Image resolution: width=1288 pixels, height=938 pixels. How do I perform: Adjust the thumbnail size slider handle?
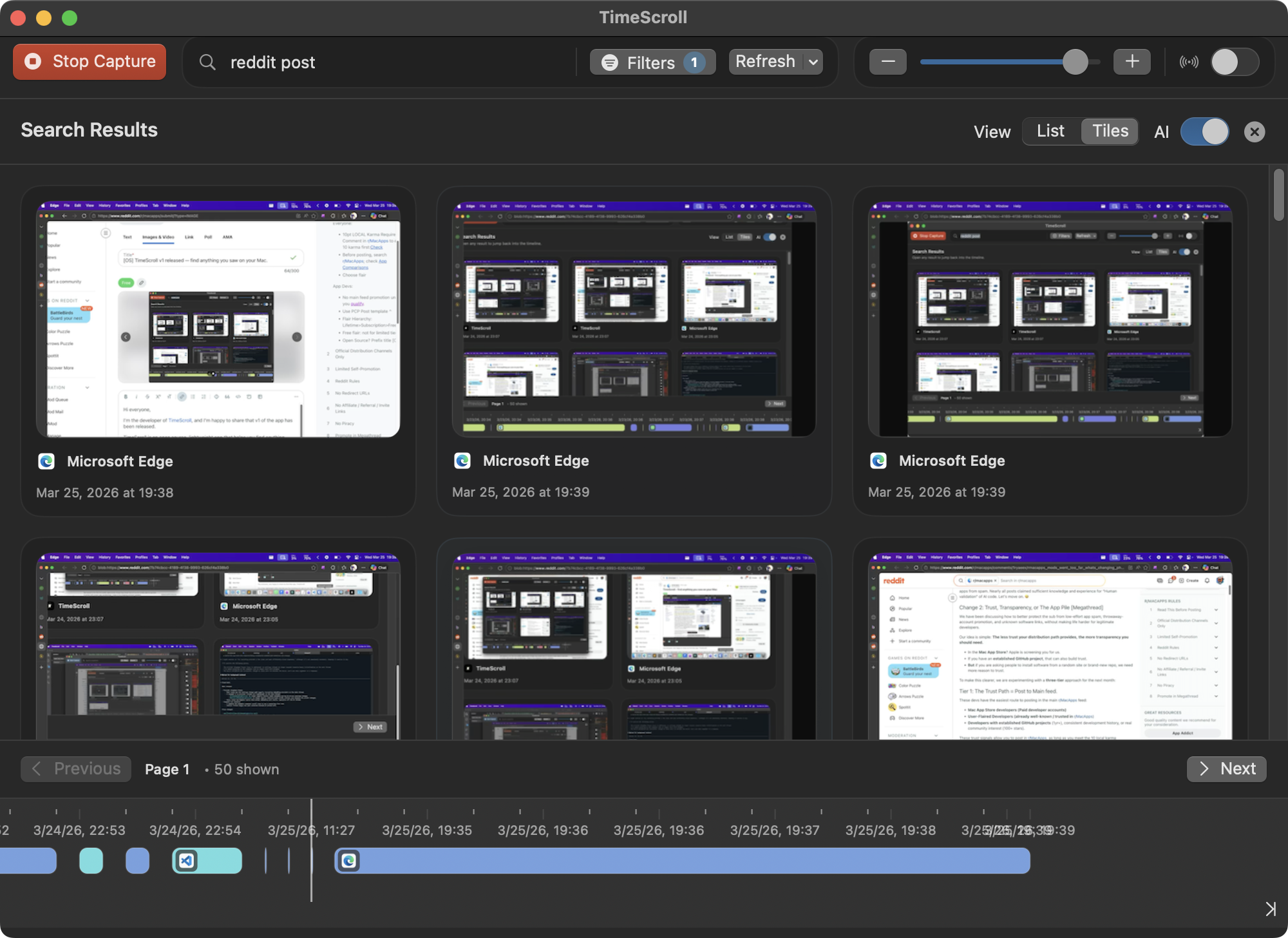[x=1077, y=62]
